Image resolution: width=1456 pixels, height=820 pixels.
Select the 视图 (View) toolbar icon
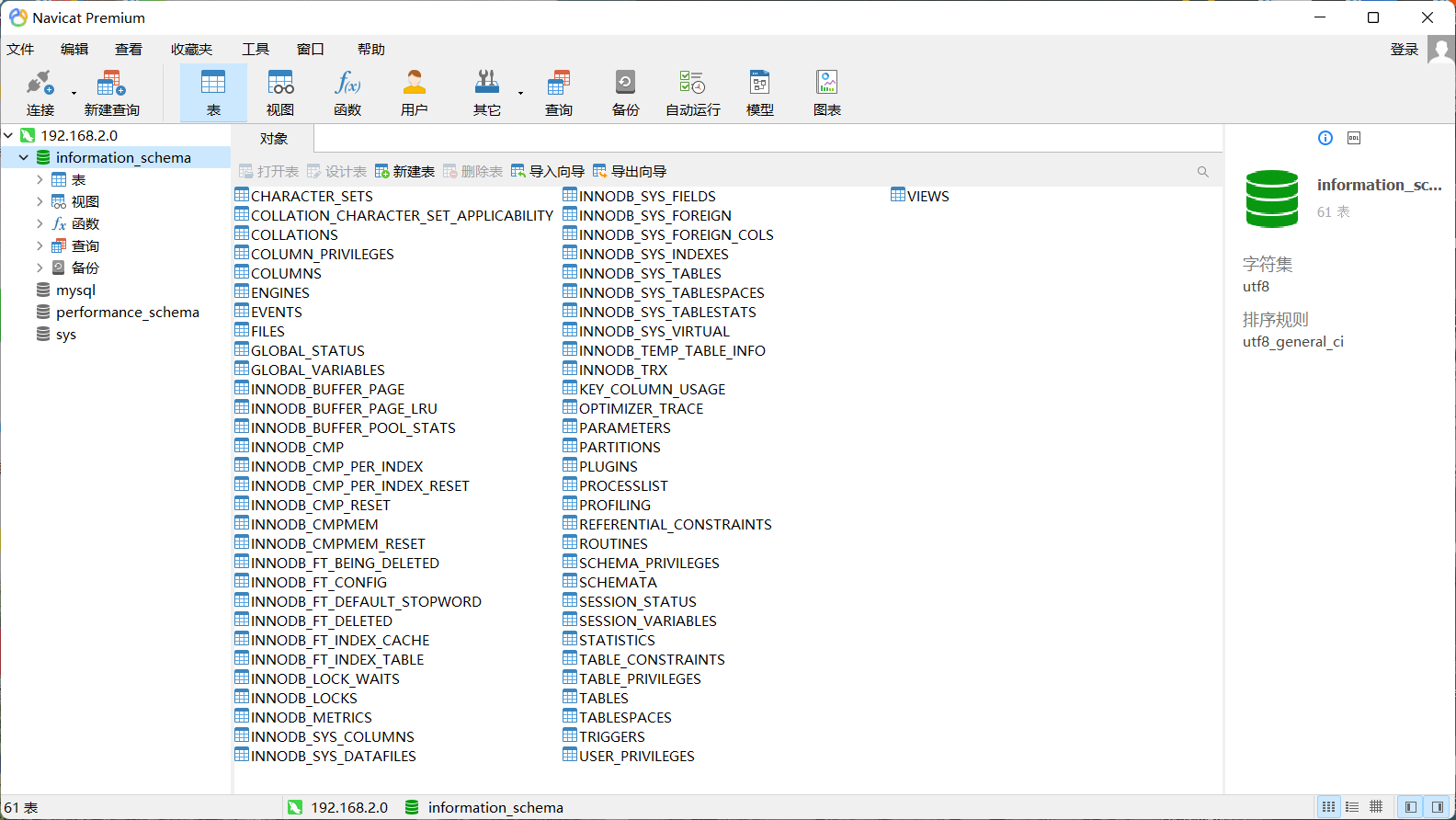[280, 92]
